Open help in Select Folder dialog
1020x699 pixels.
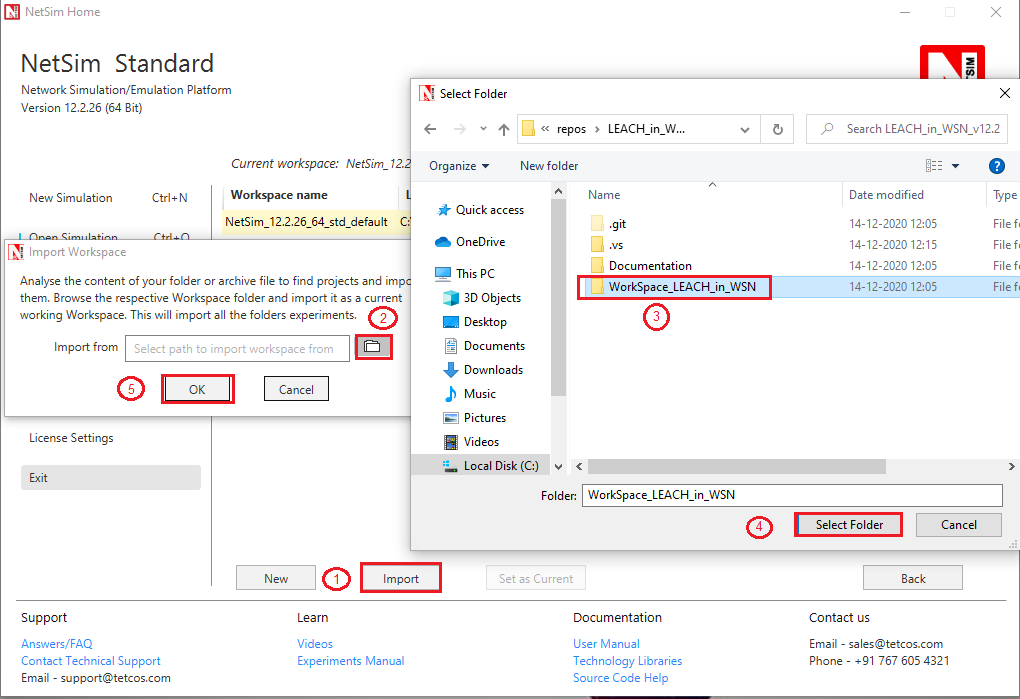(996, 166)
